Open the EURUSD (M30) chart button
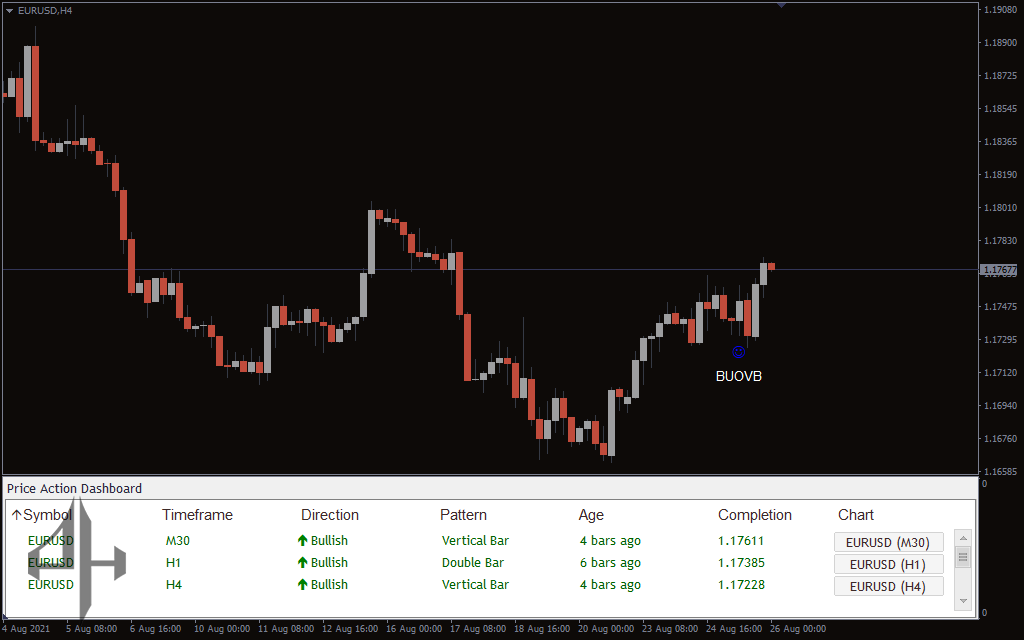The image size is (1024, 640). (x=888, y=542)
